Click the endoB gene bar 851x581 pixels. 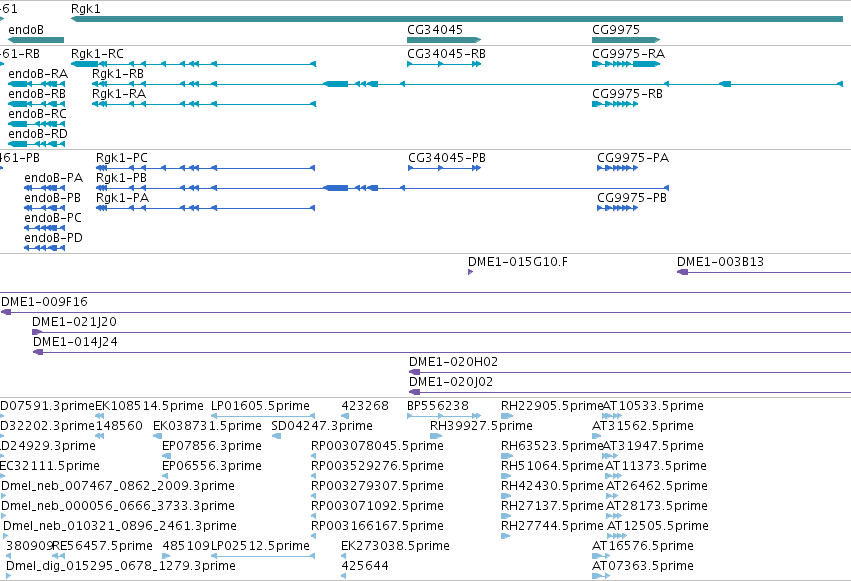[x=36, y=40]
